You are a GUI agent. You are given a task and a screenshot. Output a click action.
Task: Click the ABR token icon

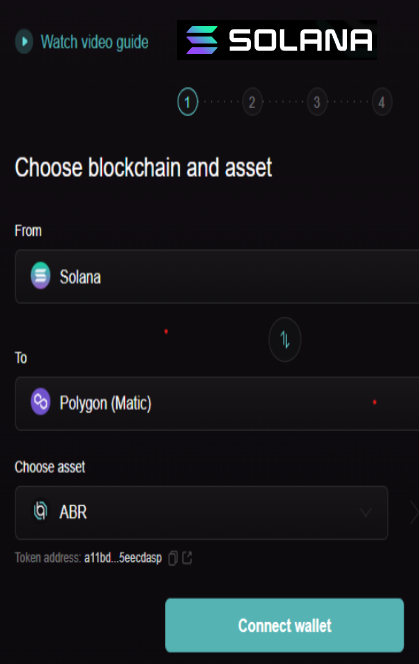[41, 511]
